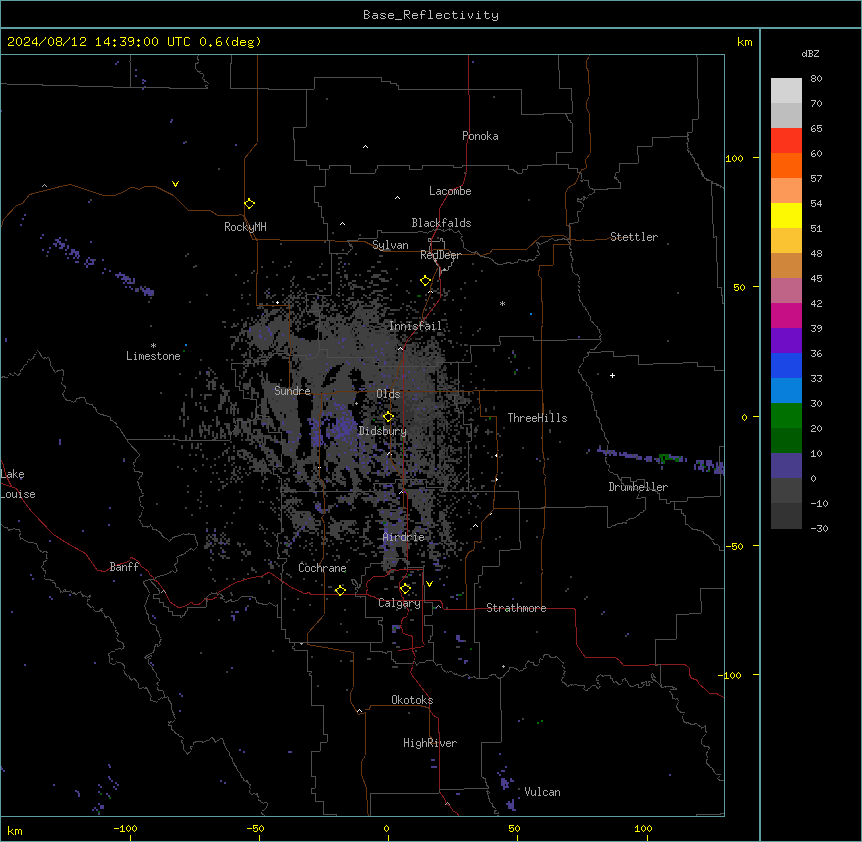Screen dimensions: 862x842
Task: Click the RockyMH label
Action: [245, 227]
